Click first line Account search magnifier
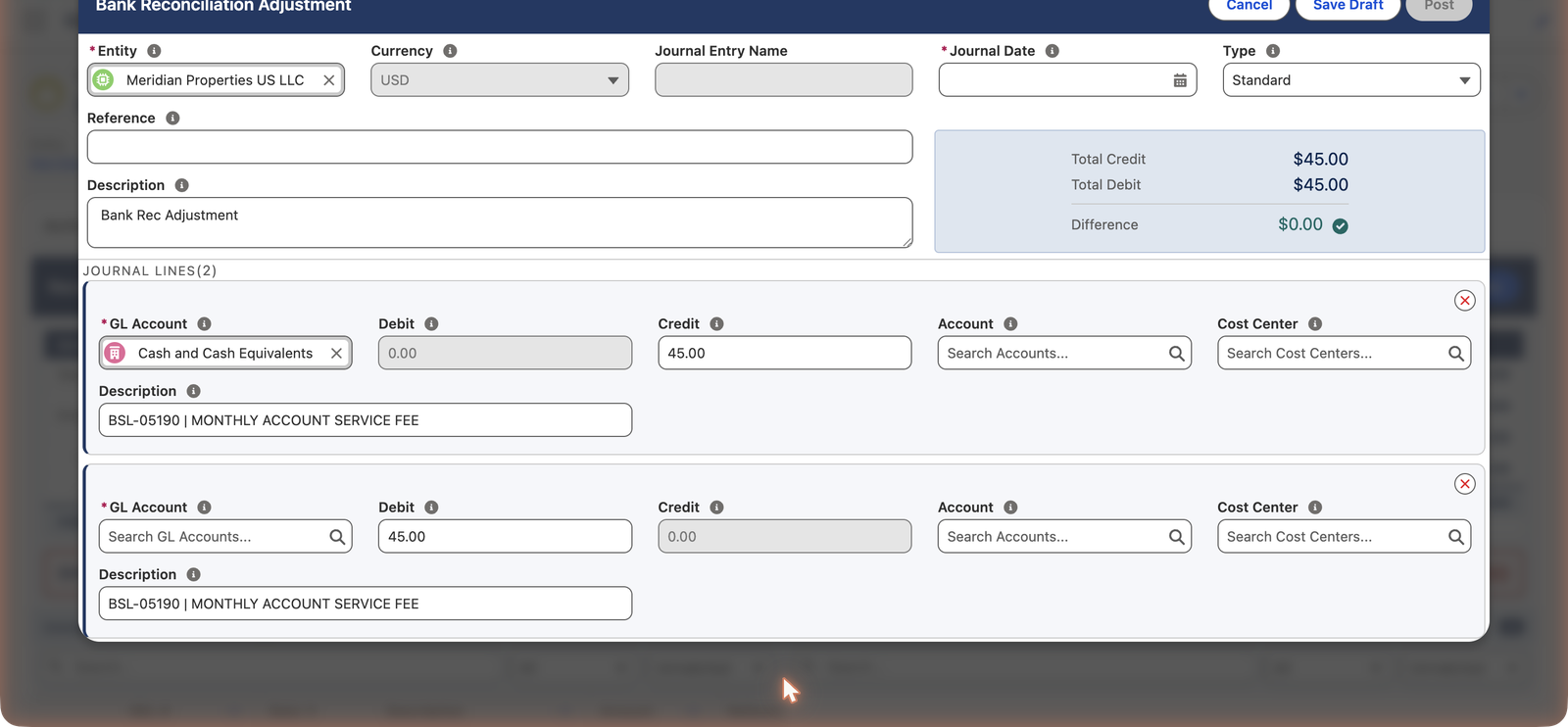Image resolution: width=1568 pixels, height=727 pixels. point(1177,354)
